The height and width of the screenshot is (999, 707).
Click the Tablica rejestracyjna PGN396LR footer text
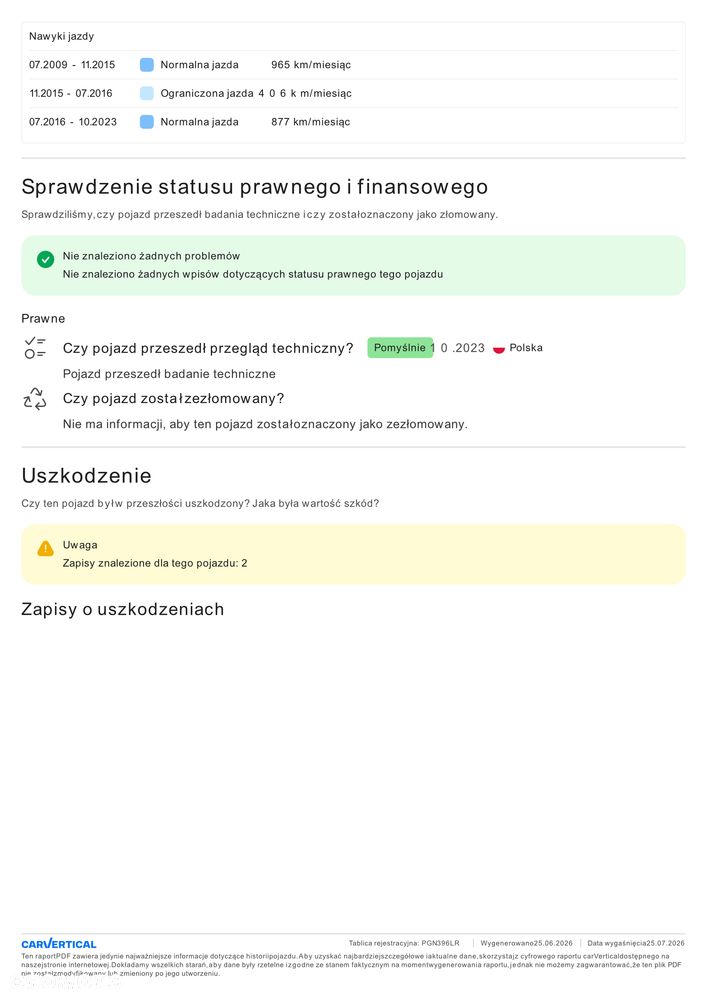pos(404,943)
